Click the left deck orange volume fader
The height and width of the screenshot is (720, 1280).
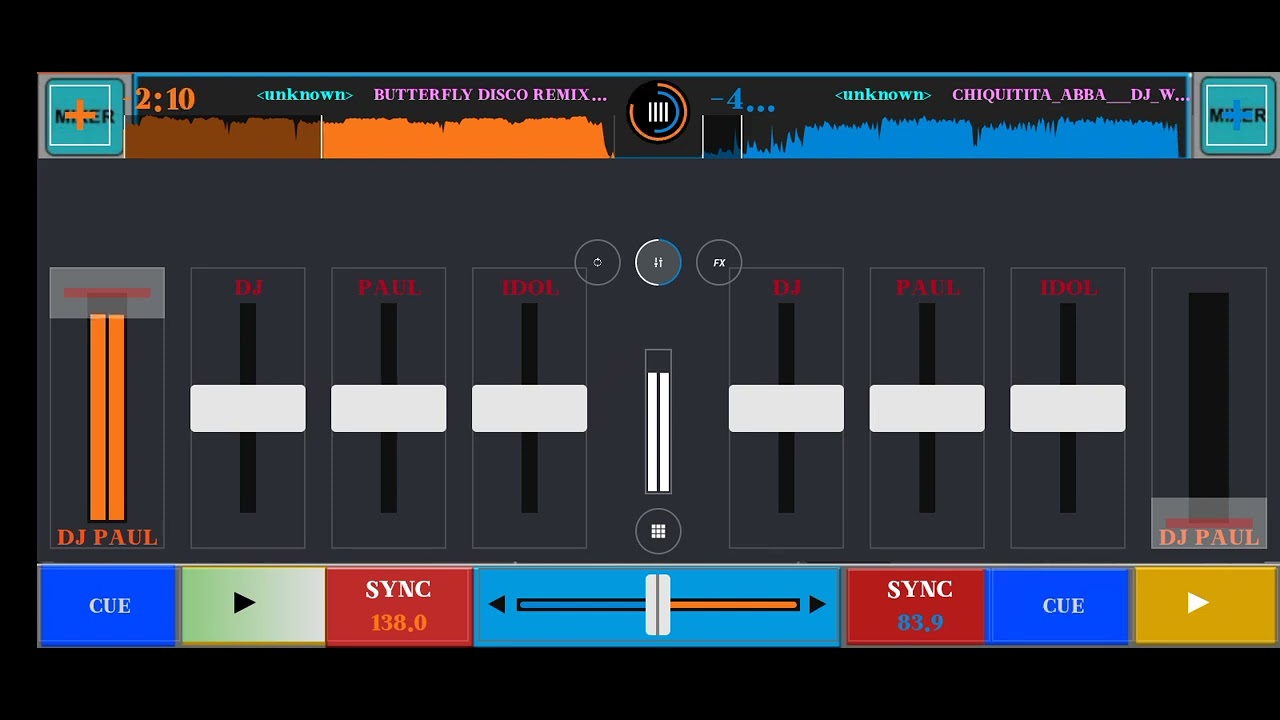pyautogui.click(x=107, y=293)
